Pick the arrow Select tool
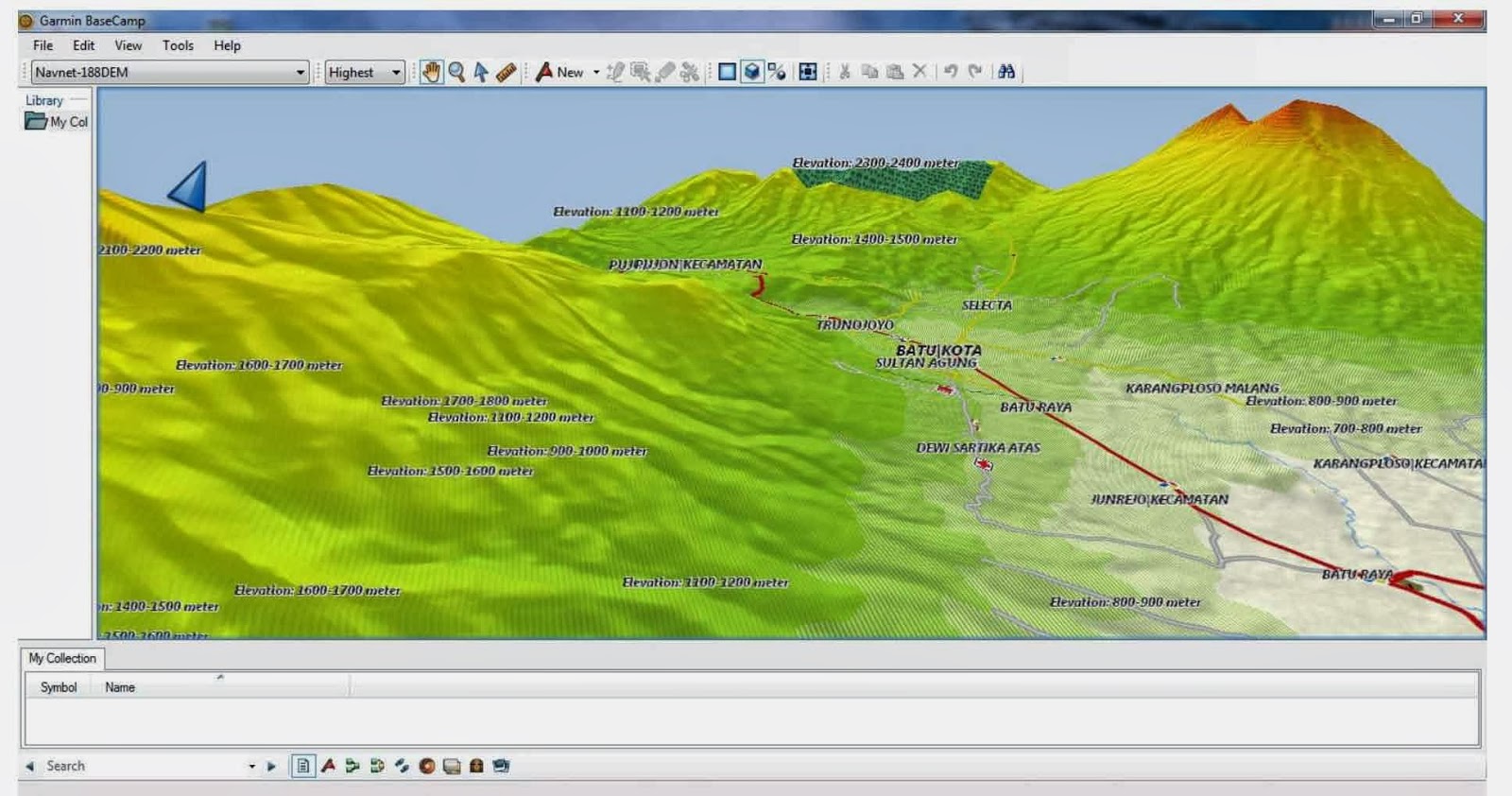The width and height of the screenshot is (1512, 796). click(481, 72)
